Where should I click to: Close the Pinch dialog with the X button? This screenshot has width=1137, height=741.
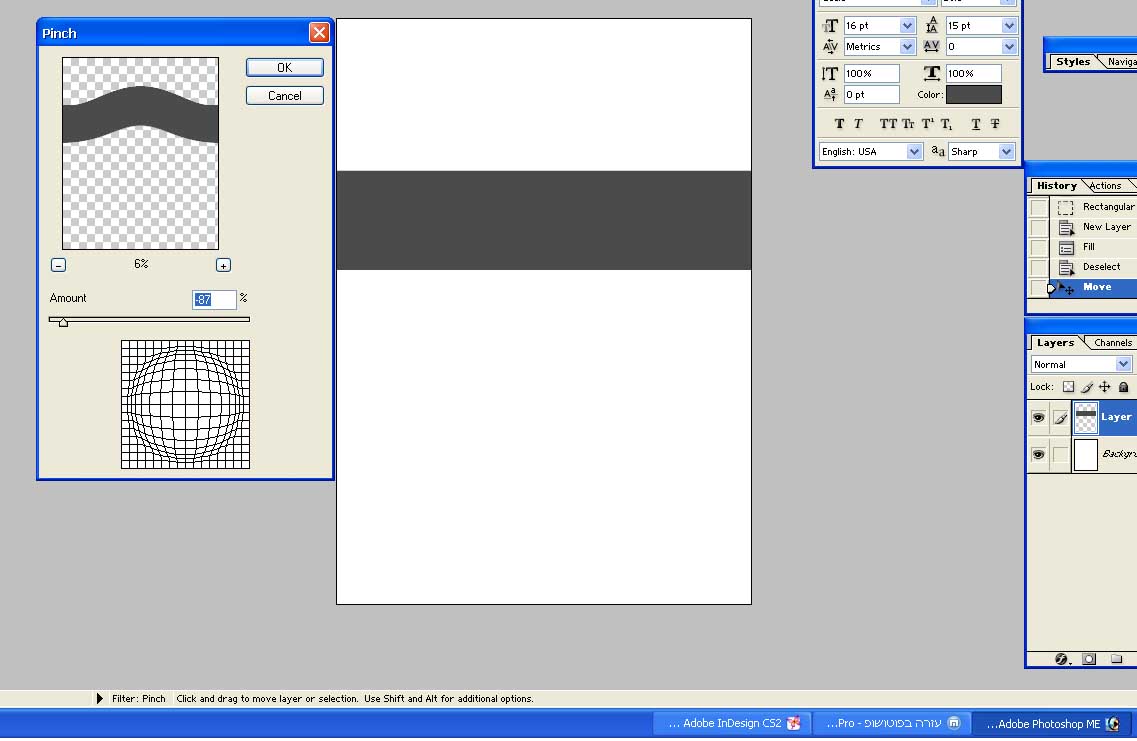point(318,33)
